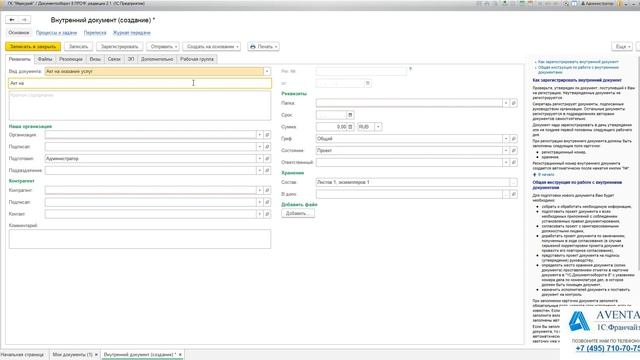
Task: Open the Процессы и задачи section link
Action: (x=56, y=33)
